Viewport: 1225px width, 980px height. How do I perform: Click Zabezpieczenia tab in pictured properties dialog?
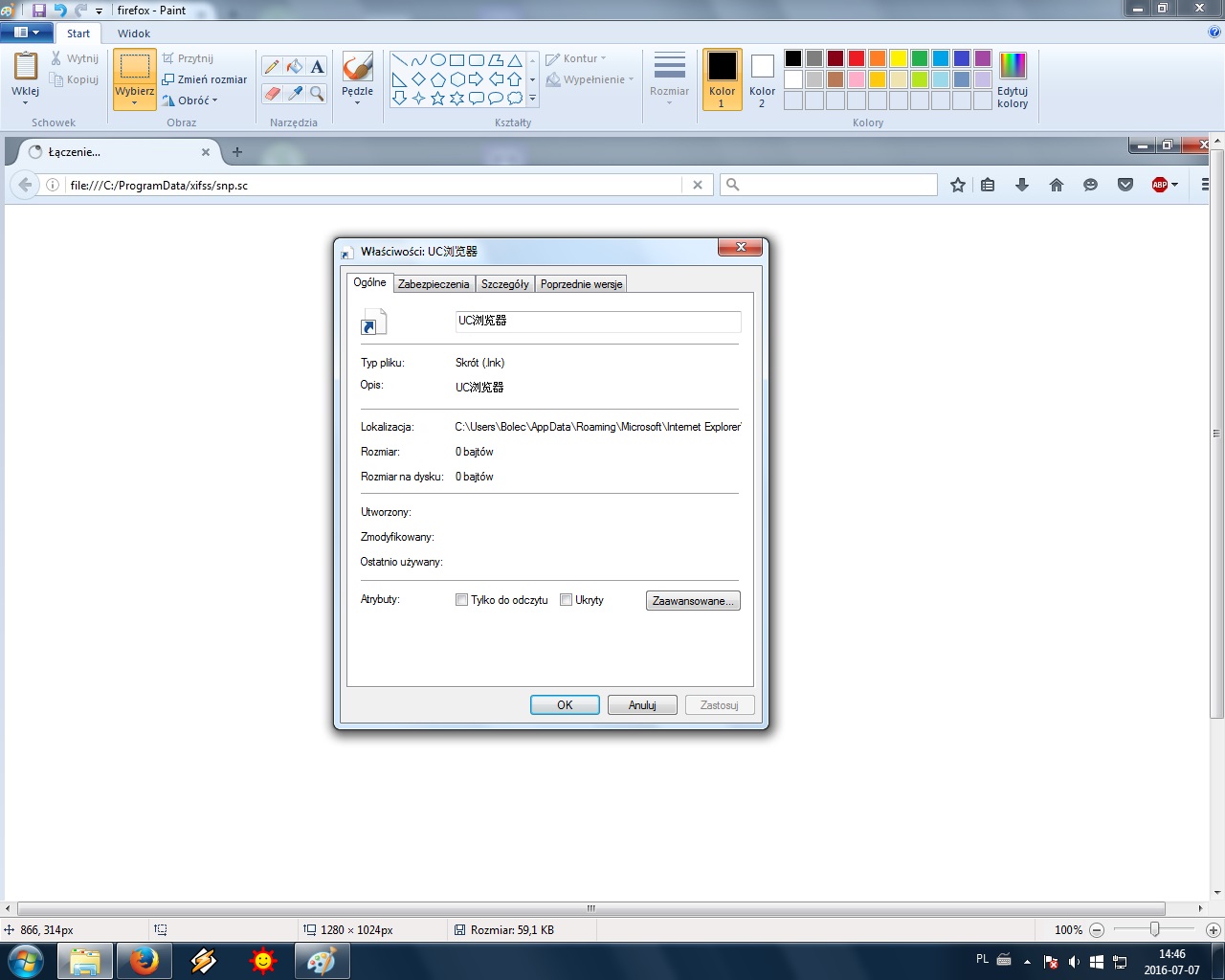click(434, 284)
